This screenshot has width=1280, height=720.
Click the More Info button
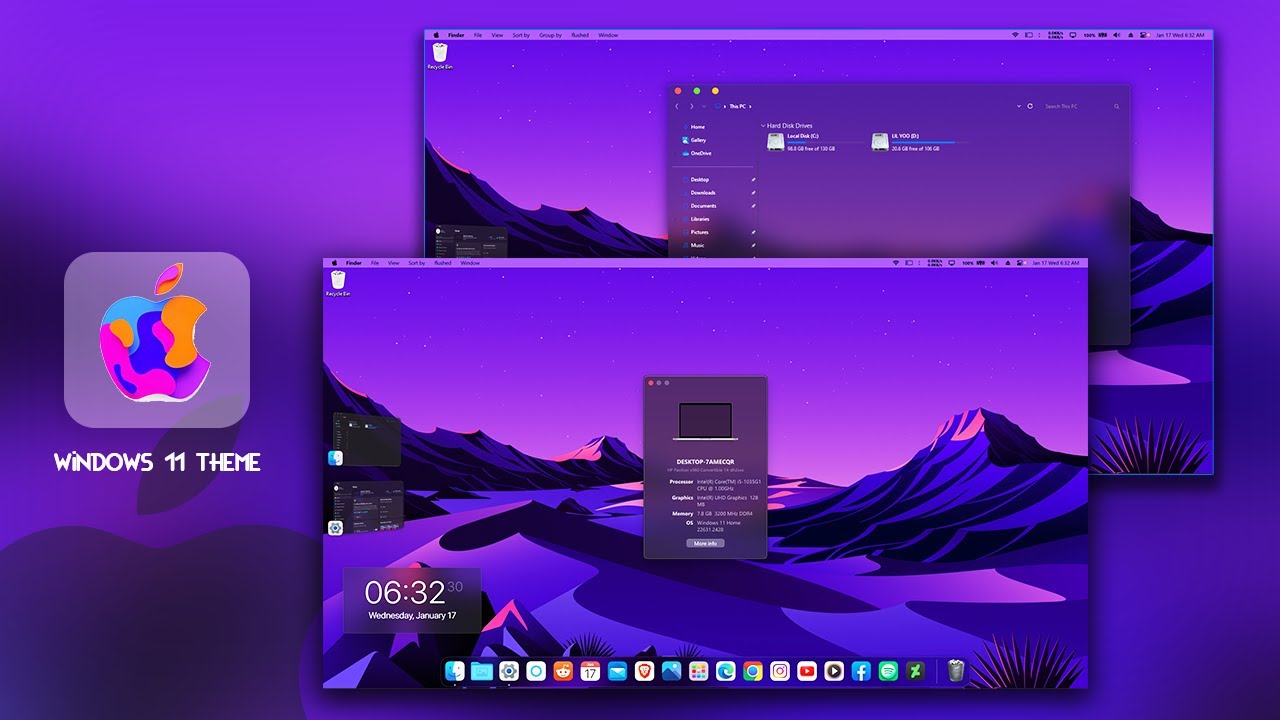tap(705, 543)
